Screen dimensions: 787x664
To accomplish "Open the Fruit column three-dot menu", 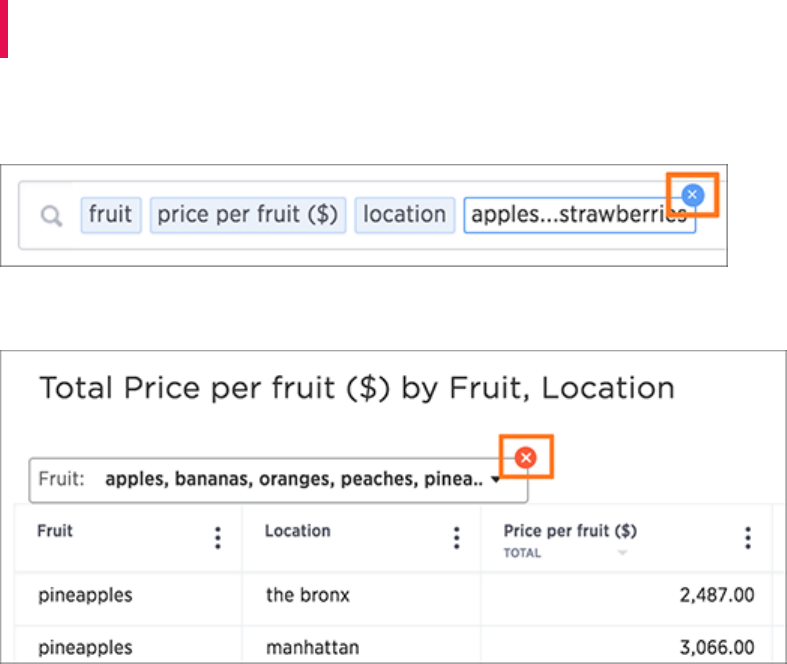I will click(x=218, y=538).
